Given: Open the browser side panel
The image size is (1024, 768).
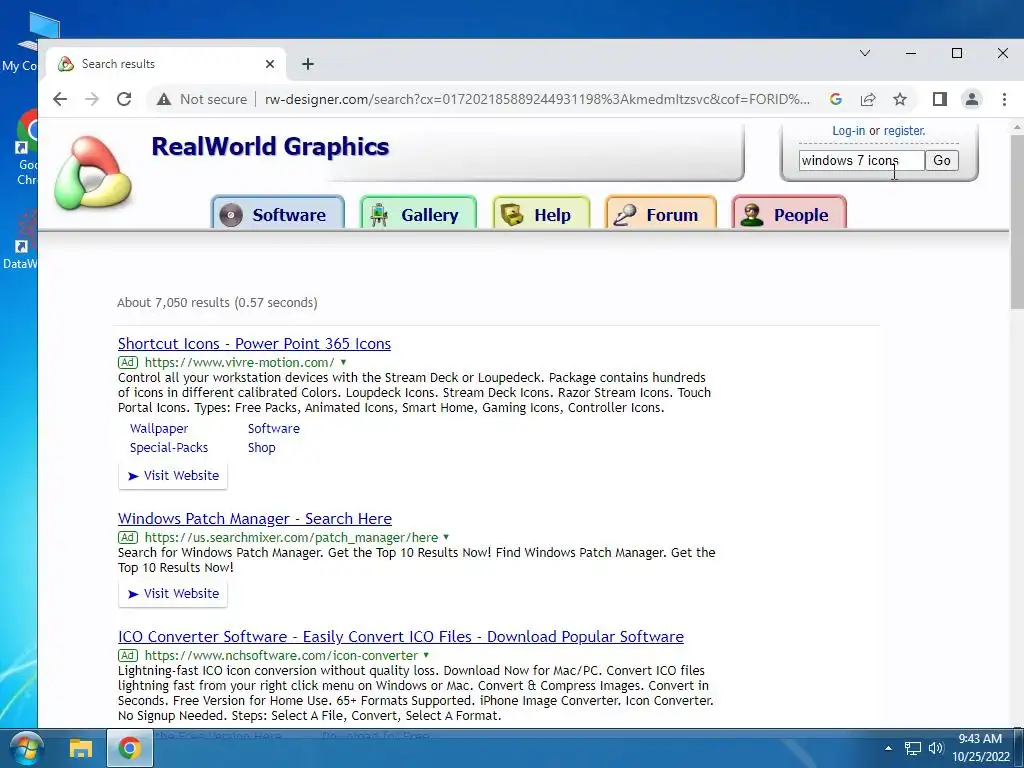Looking at the screenshot, I should click(940, 99).
